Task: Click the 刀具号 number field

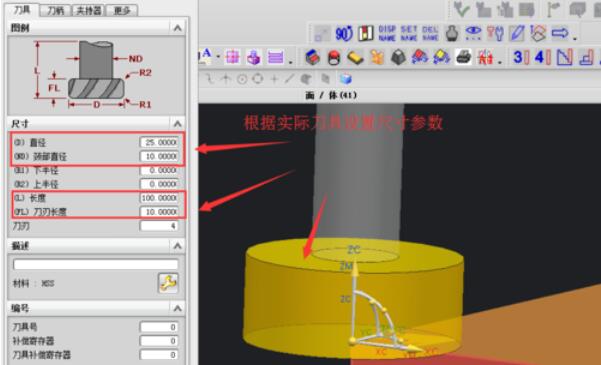Action: click(x=159, y=327)
